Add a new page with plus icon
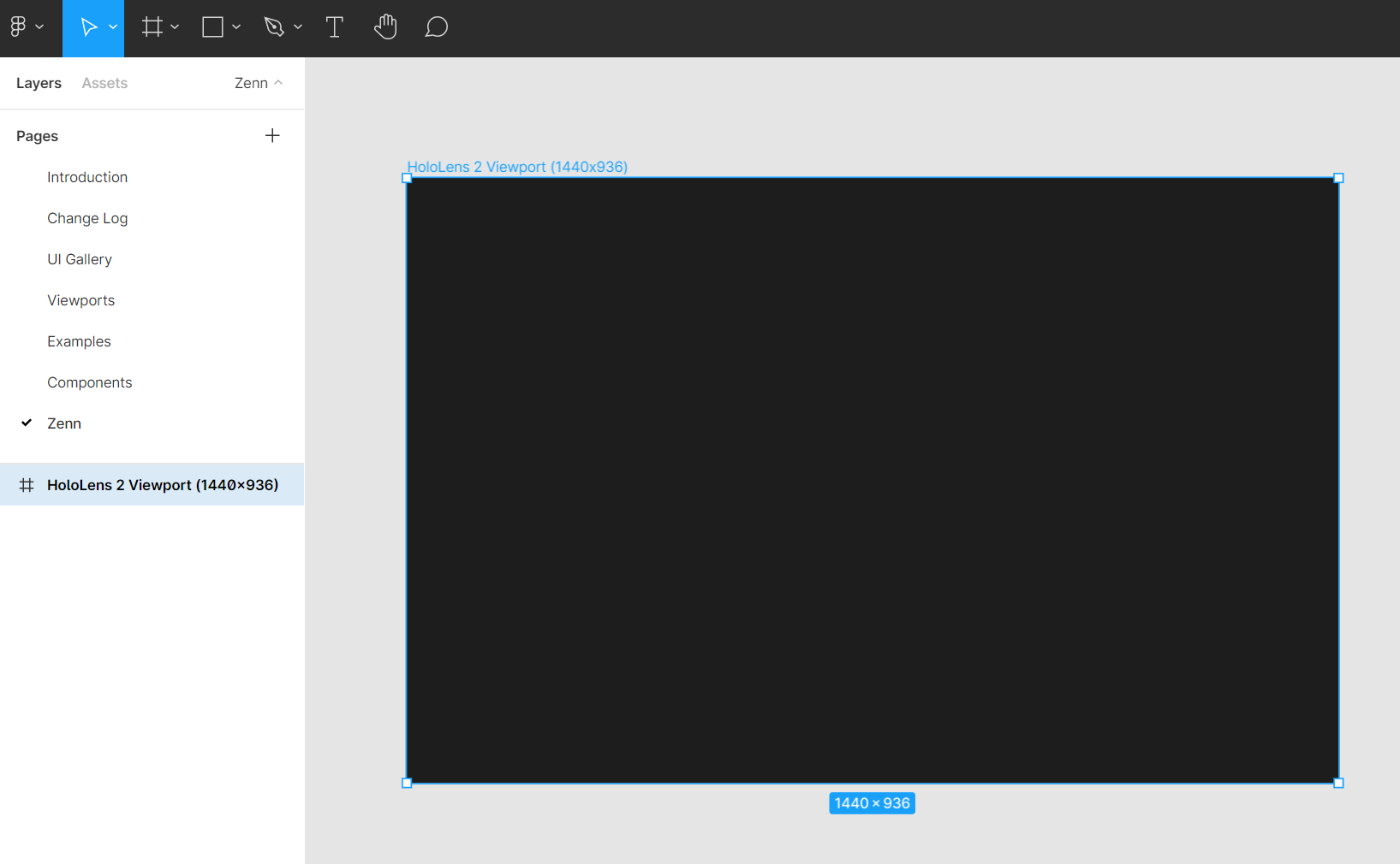This screenshot has width=1400, height=864. tap(272, 135)
